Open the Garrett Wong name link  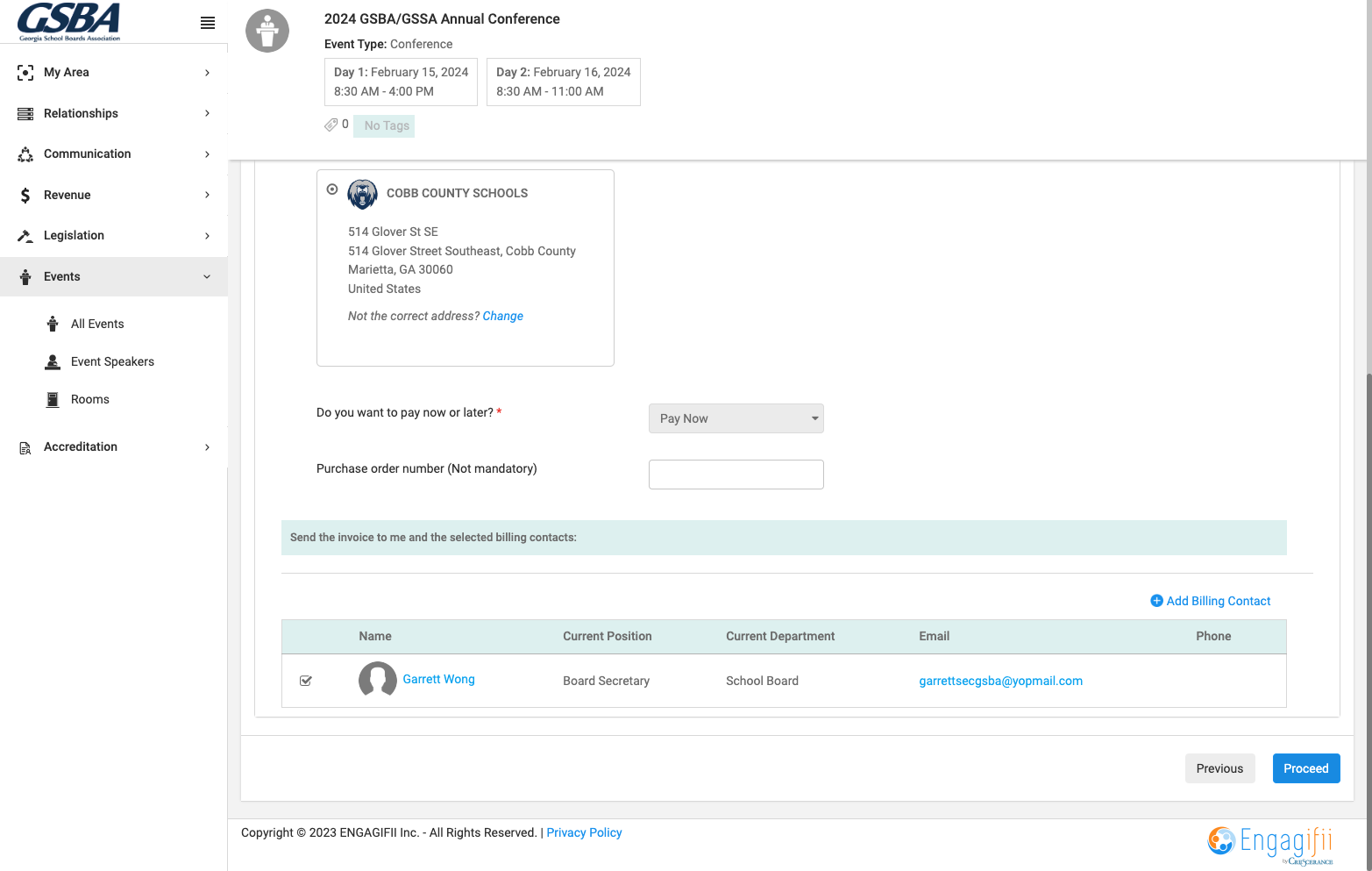[x=438, y=679]
